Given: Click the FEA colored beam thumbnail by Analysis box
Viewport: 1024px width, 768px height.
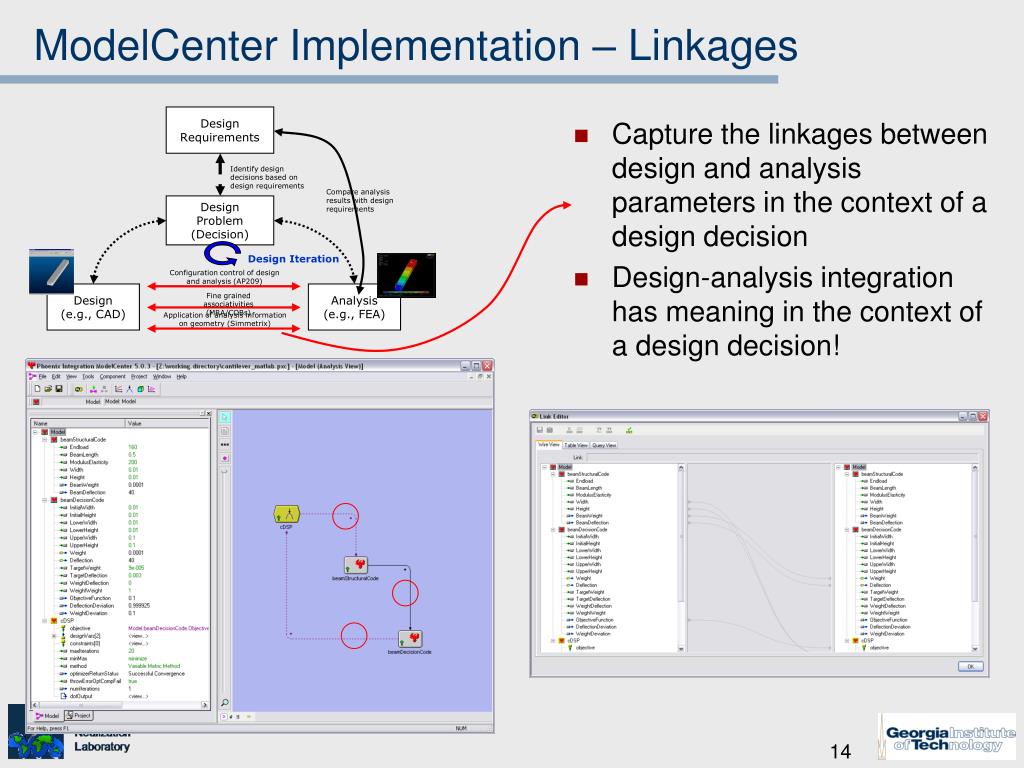Looking at the screenshot, I should (406, 276).
